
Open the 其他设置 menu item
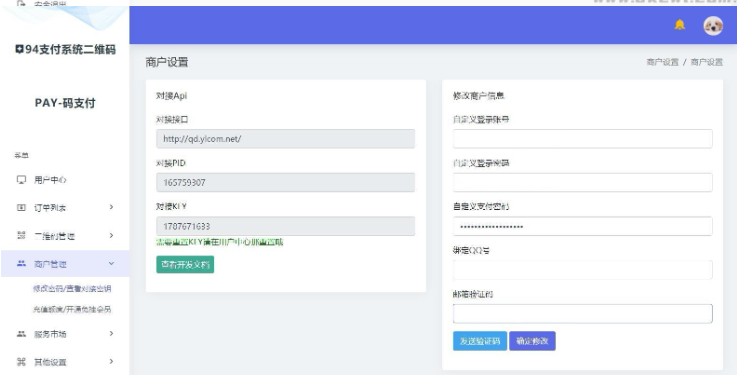[65, 362]
